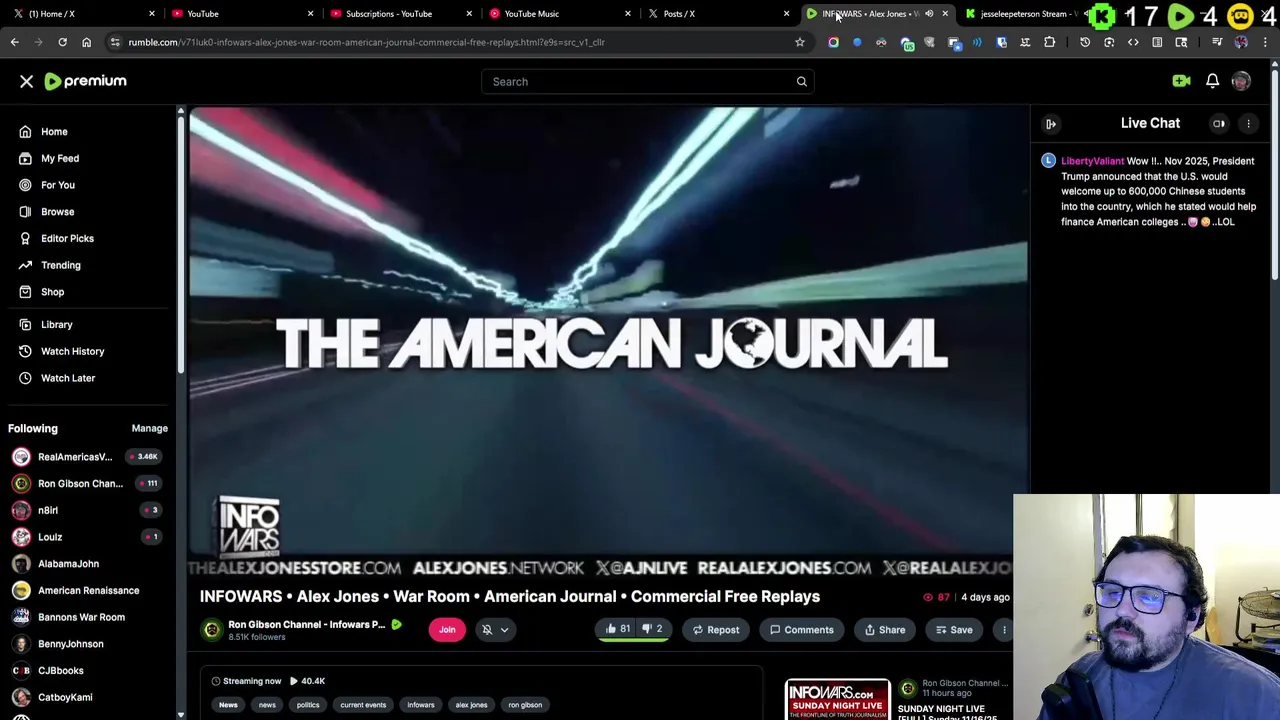Click the LibertyValiant chat username
This screenshot has height=720, width=1280.
point(1092,161)
